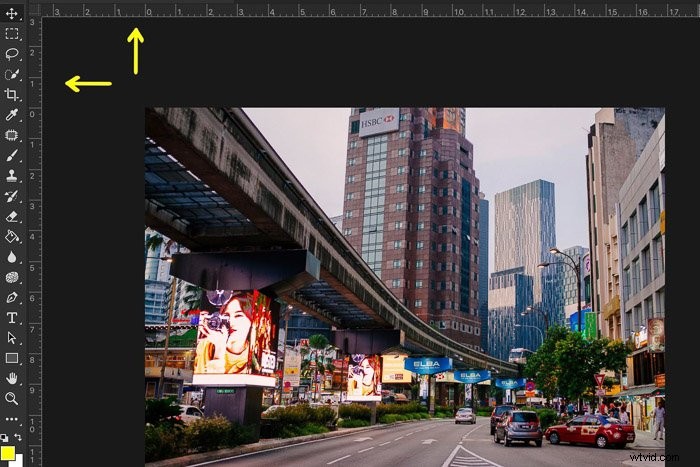Click the vertical ruler beside the toolbar
Screen dimensions: 700x467
[x=35, y=242]
